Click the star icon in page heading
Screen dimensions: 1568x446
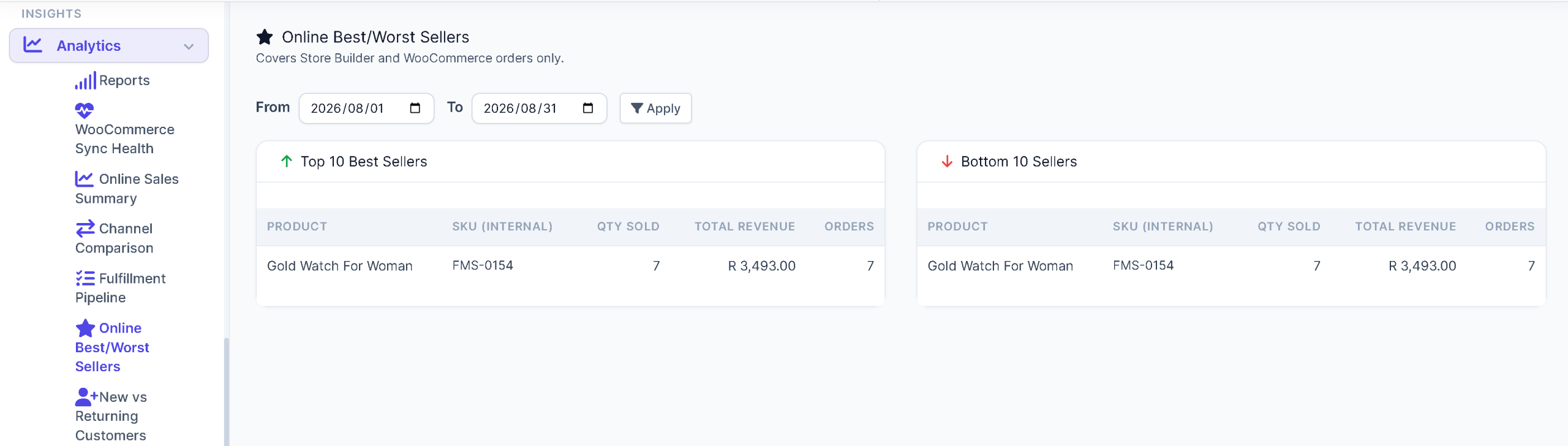point(265,37)
